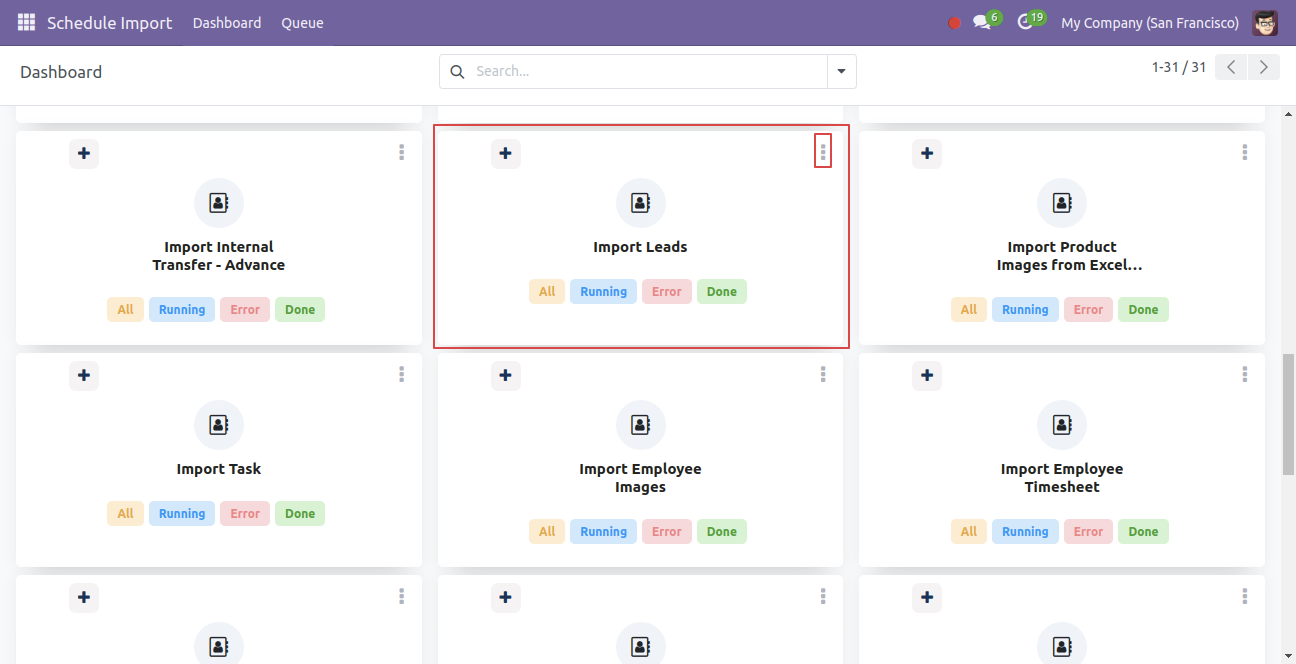
Task: Click plus icon on Import Product Images card
Action: pyautogui.click(x=927, y=153)
